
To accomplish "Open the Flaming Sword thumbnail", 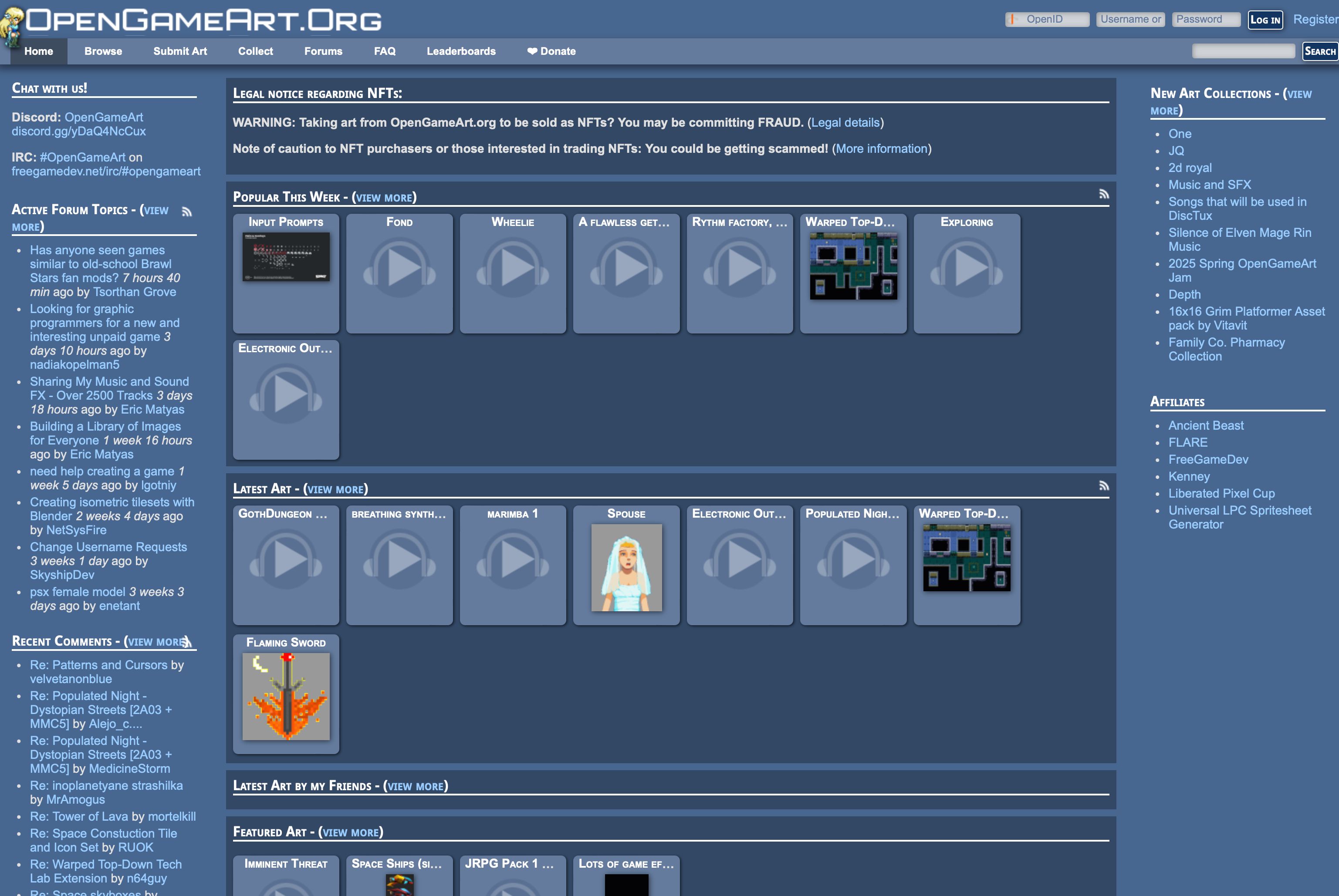I will [286, 696].
